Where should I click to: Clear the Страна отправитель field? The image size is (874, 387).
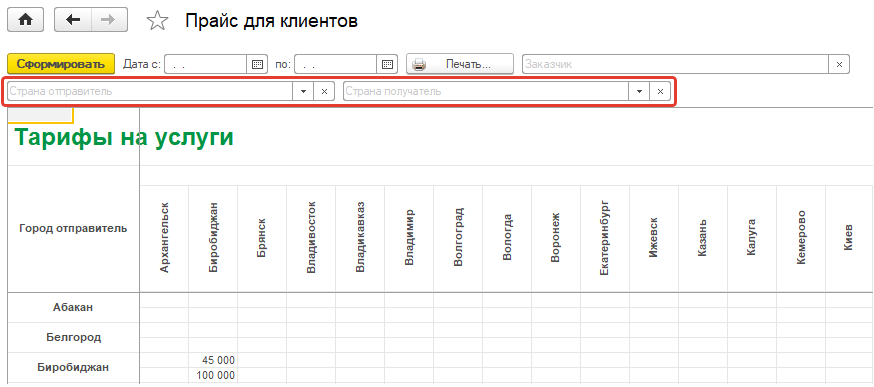[x=324, y=91]
